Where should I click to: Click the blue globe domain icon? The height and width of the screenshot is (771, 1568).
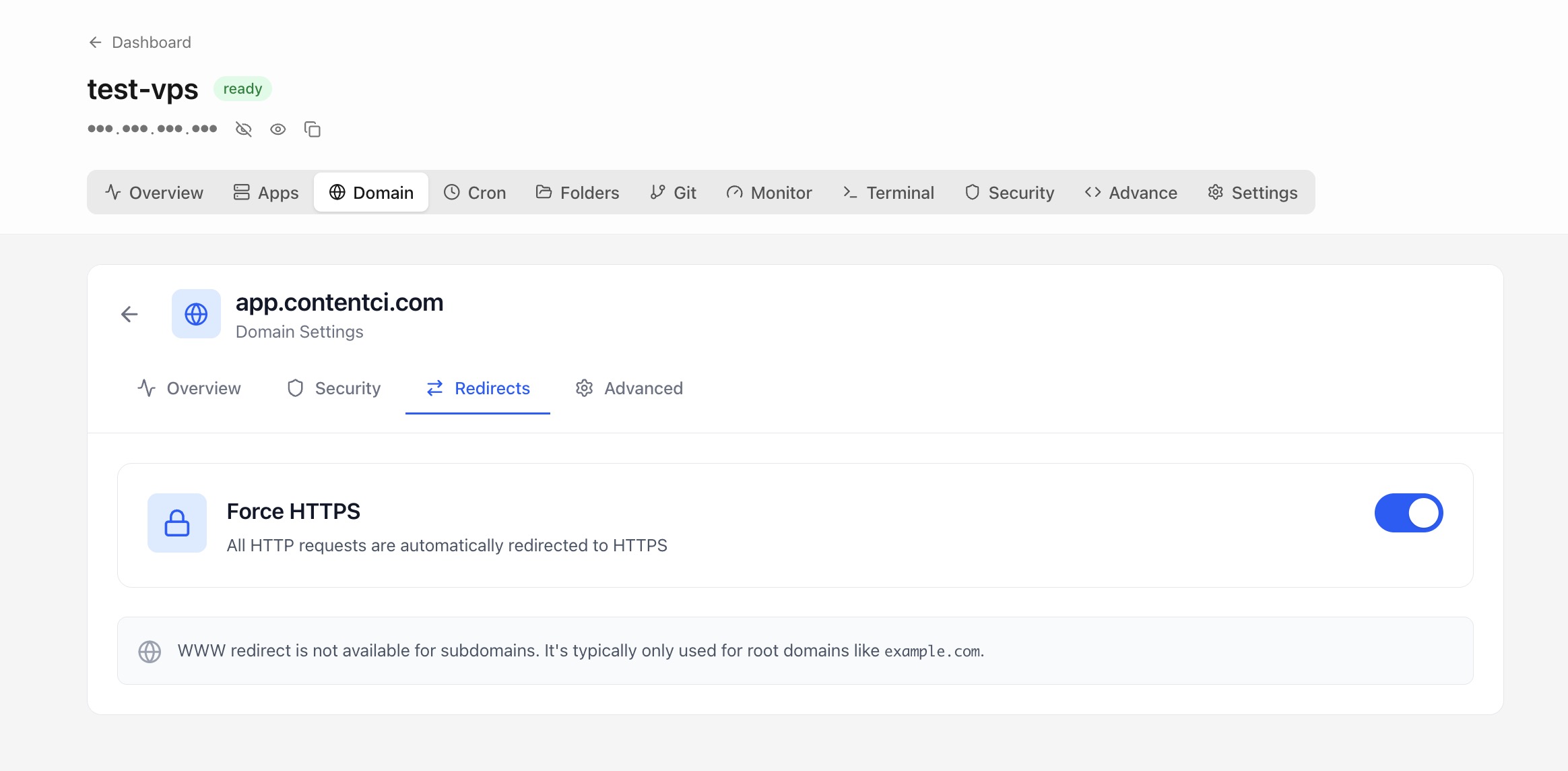(196, 314)
